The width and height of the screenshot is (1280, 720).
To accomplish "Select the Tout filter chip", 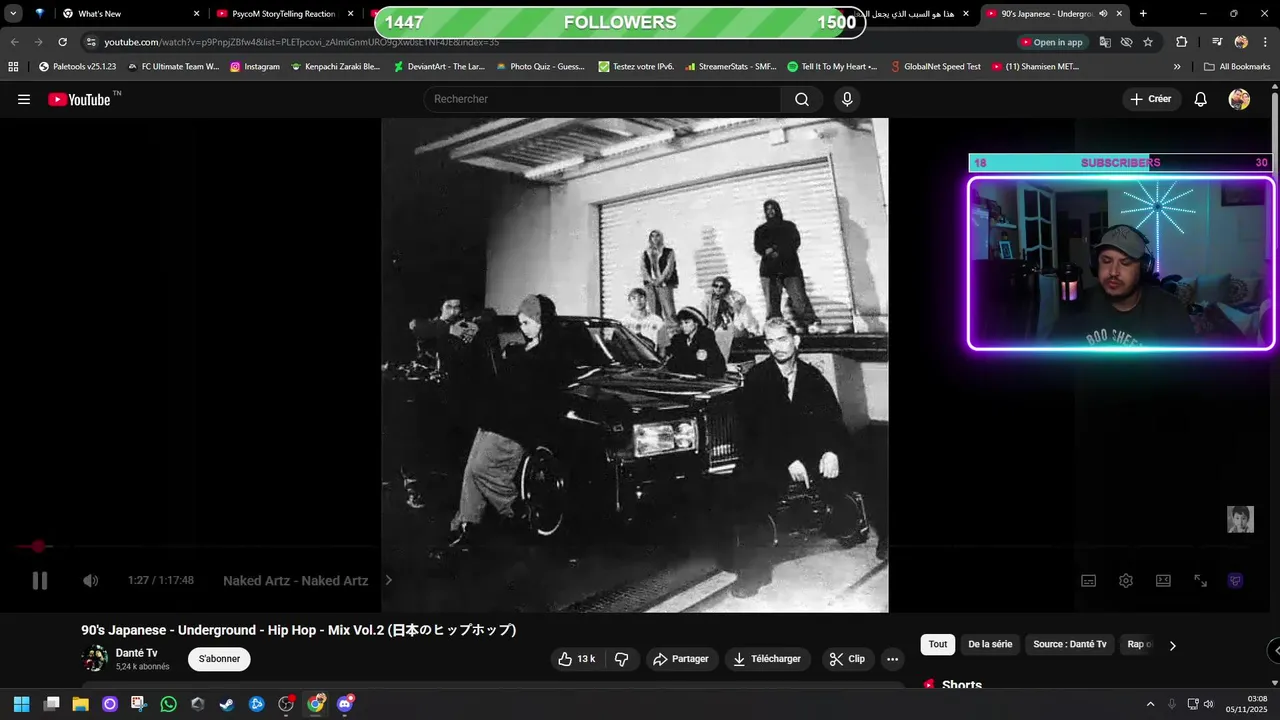I will coord(938,645).
